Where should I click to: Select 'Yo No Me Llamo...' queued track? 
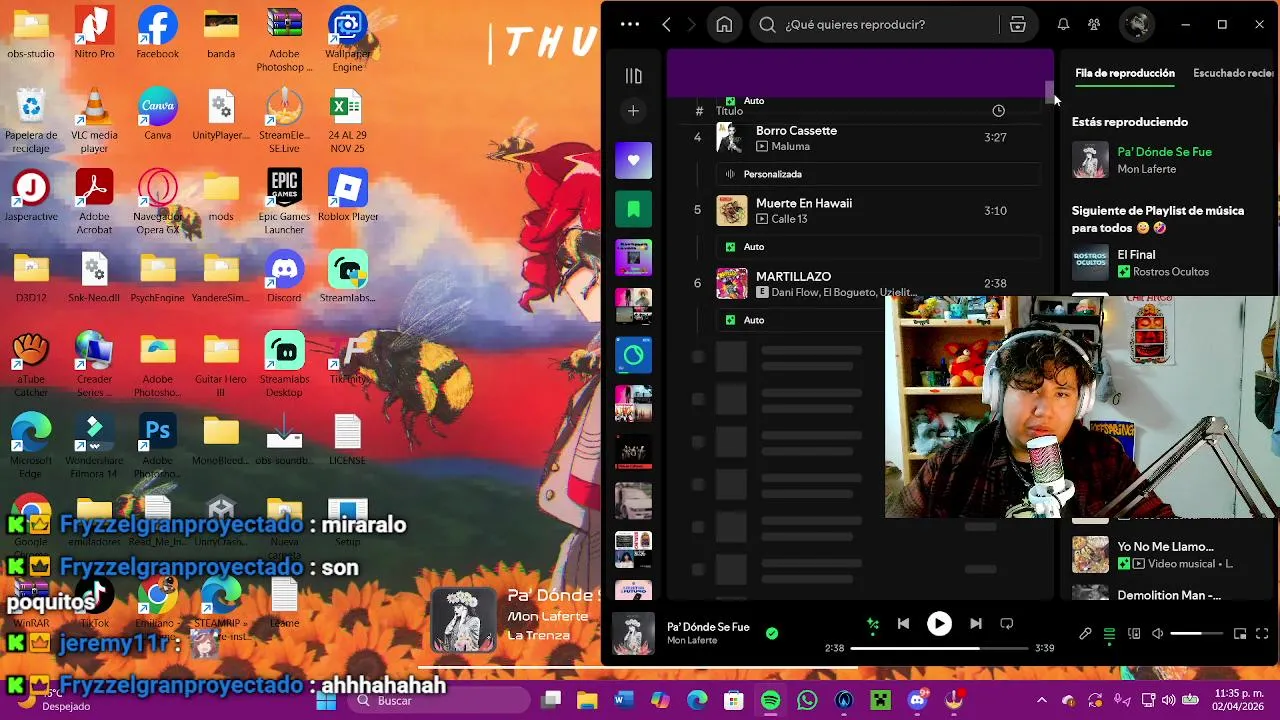(1165, 547)
